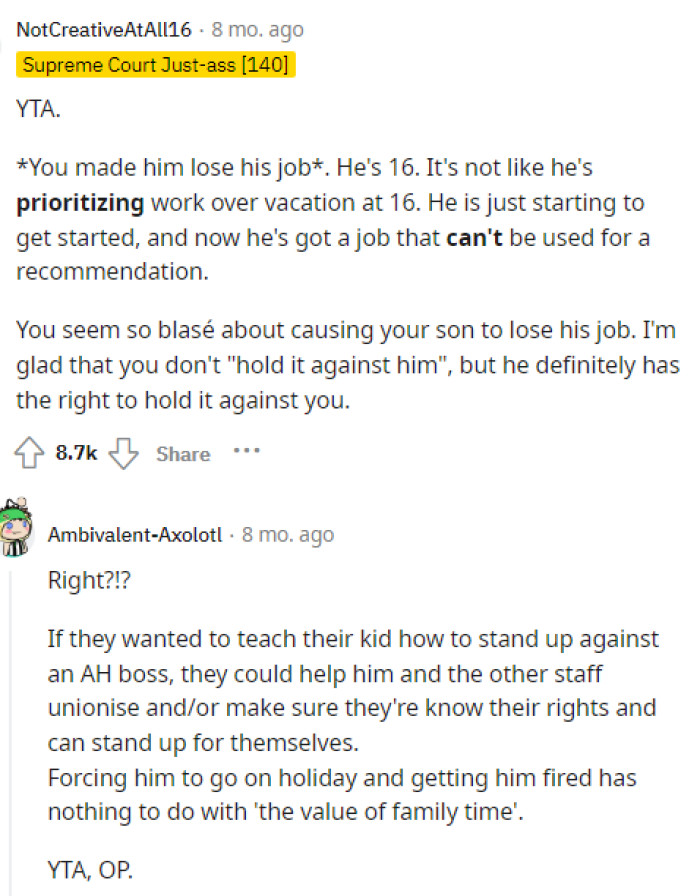Click the upward vote arrow beside 8.7k

[x=29, y=453]
